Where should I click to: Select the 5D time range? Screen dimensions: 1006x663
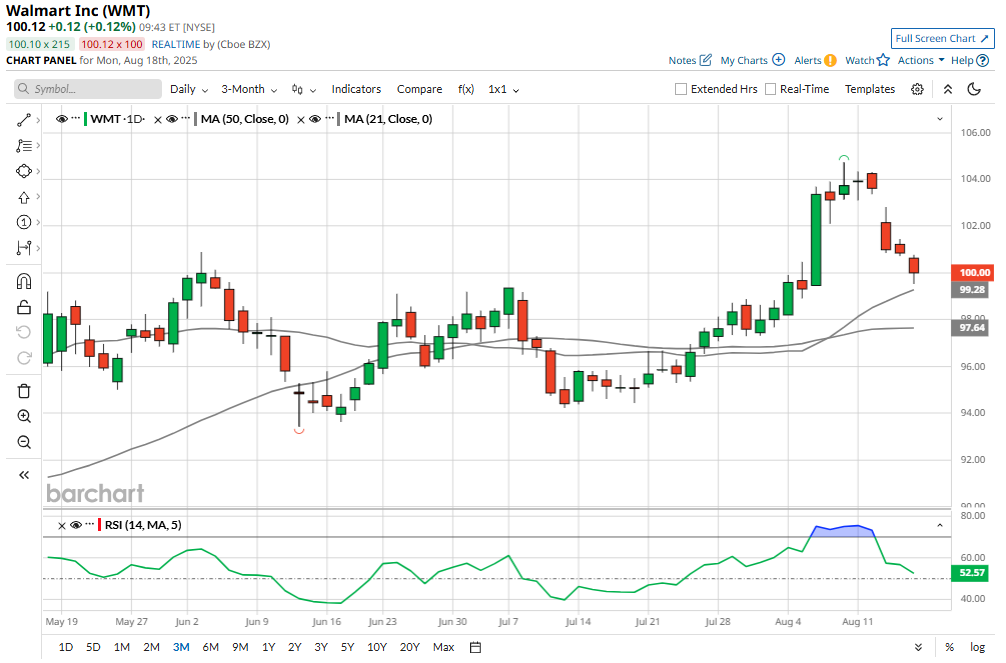click(93, 647)
